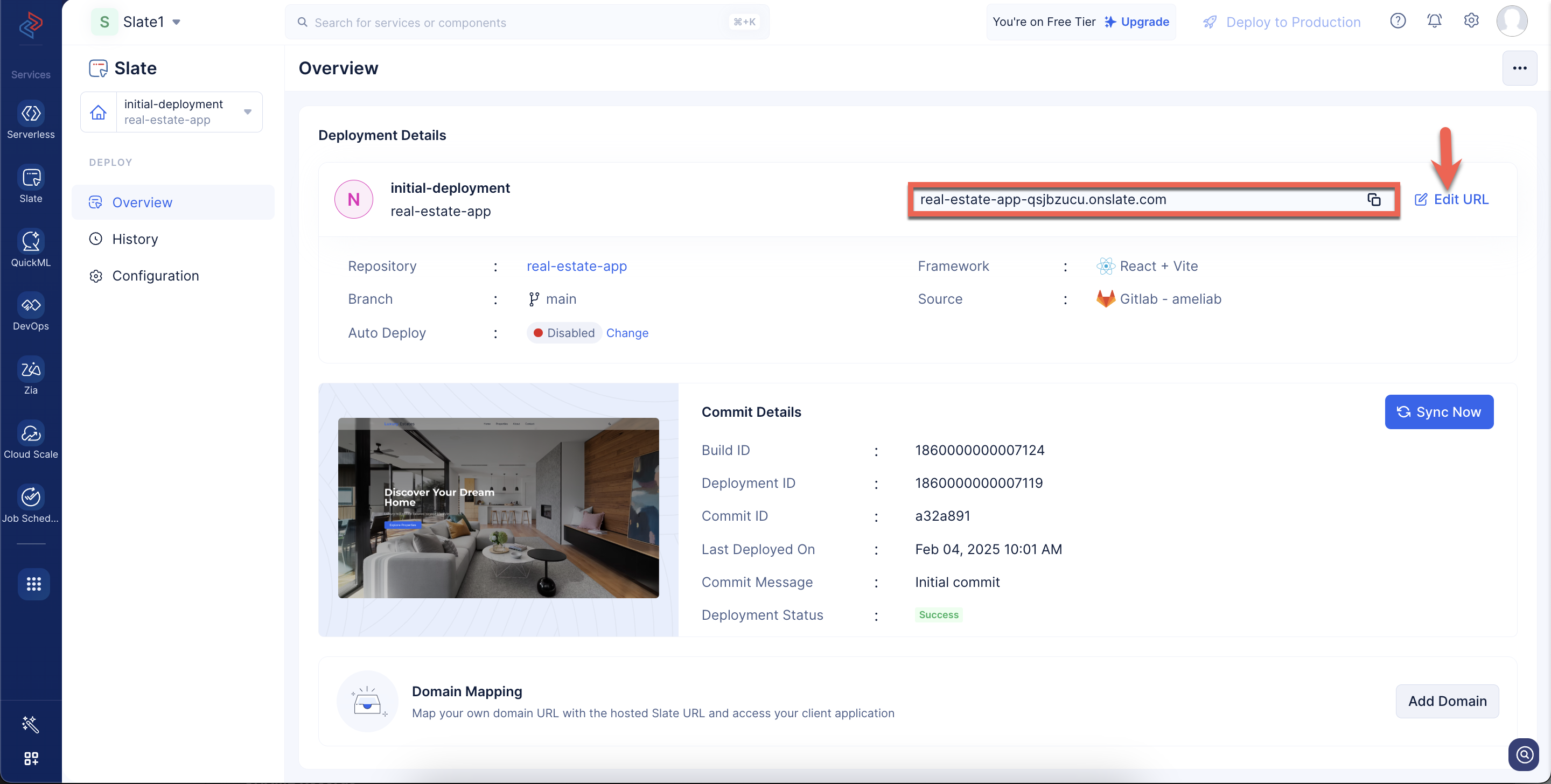Open the QuickML service

tap(31, 248)
